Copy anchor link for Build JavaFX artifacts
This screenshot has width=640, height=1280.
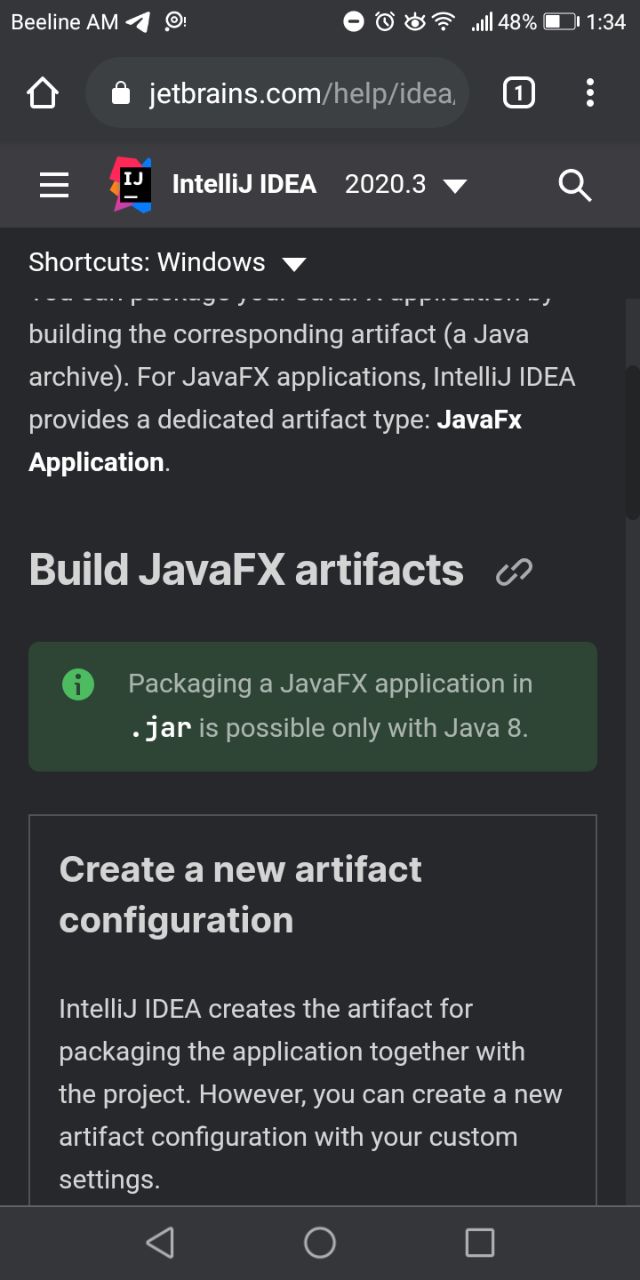(514, 571)
